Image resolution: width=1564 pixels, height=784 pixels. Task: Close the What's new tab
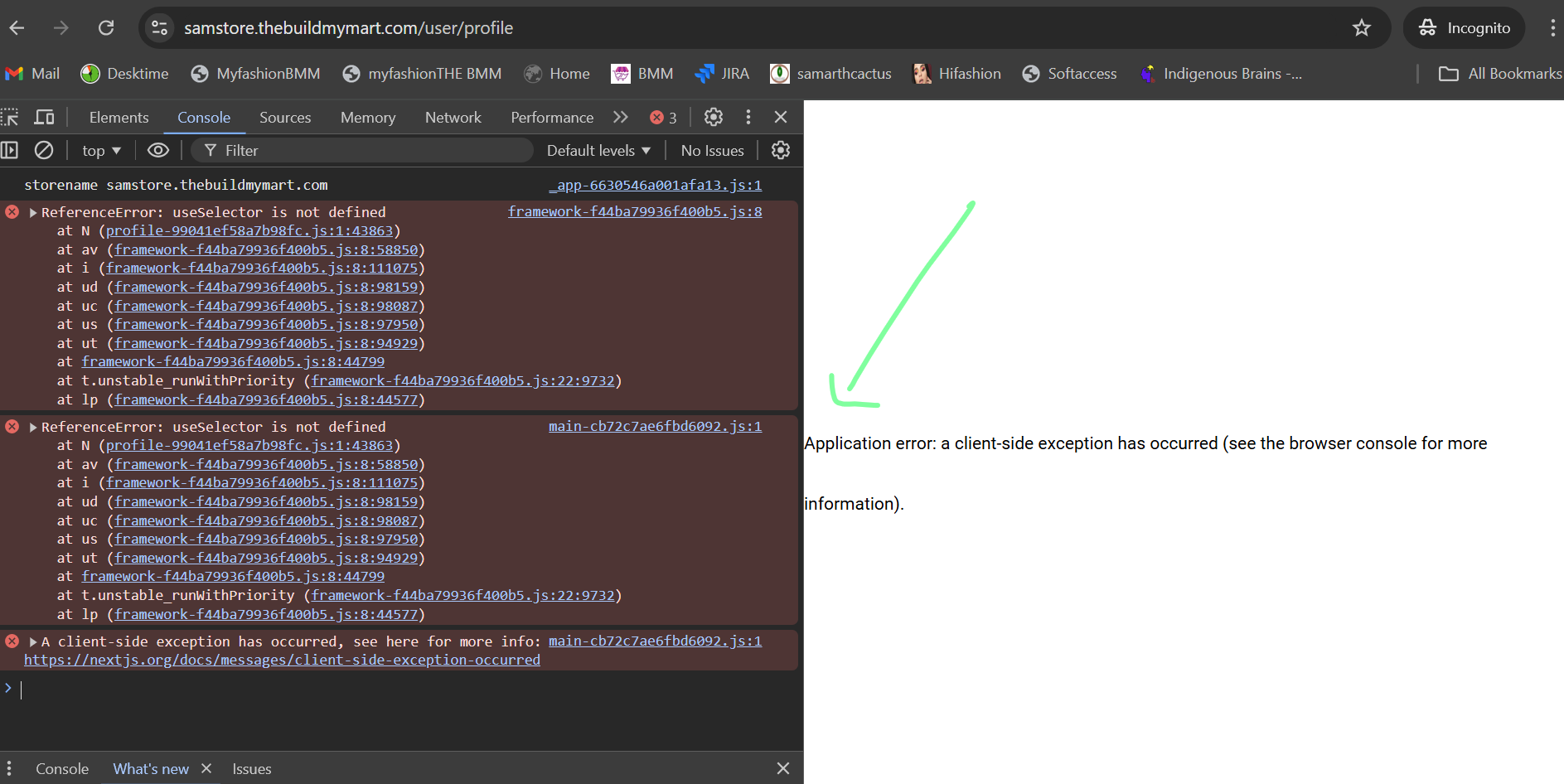(x=206, y=769)
